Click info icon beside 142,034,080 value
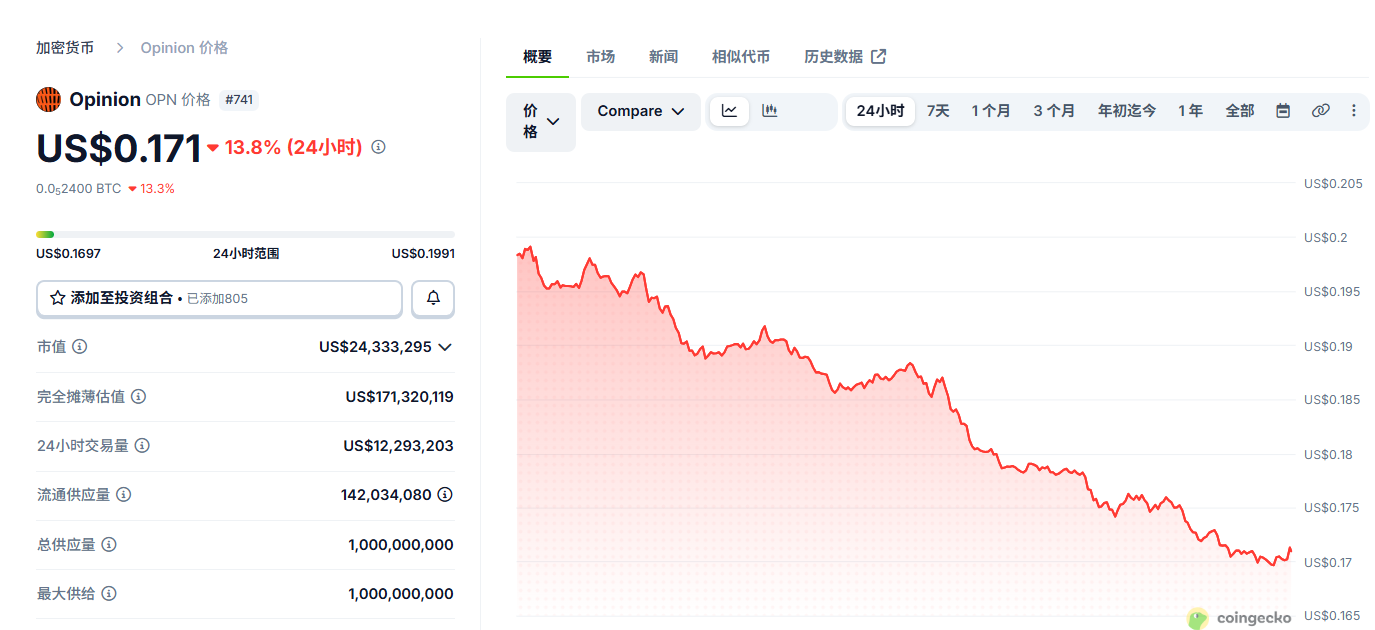This screenshot has width=1375, height=630. [x=445, y=495]
